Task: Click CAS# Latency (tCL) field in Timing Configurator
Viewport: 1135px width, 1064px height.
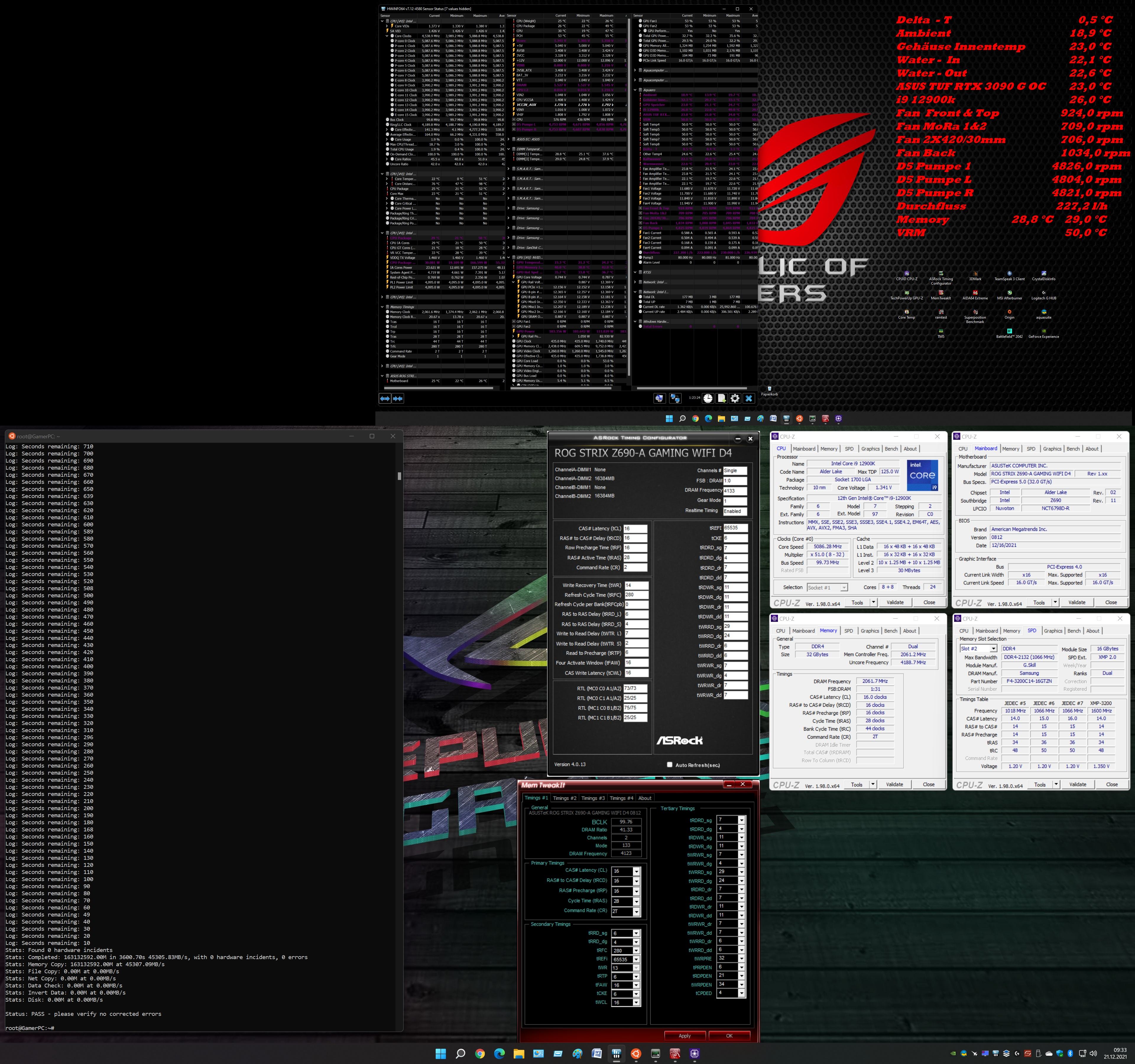Action: [635, 528]
